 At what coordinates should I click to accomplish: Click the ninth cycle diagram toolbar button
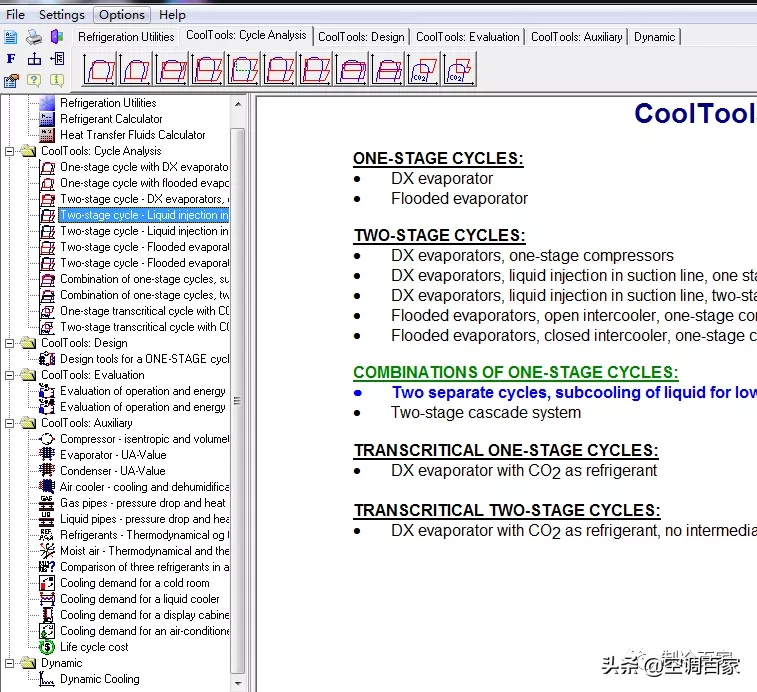pyautogui.click(x=388, y=70)
